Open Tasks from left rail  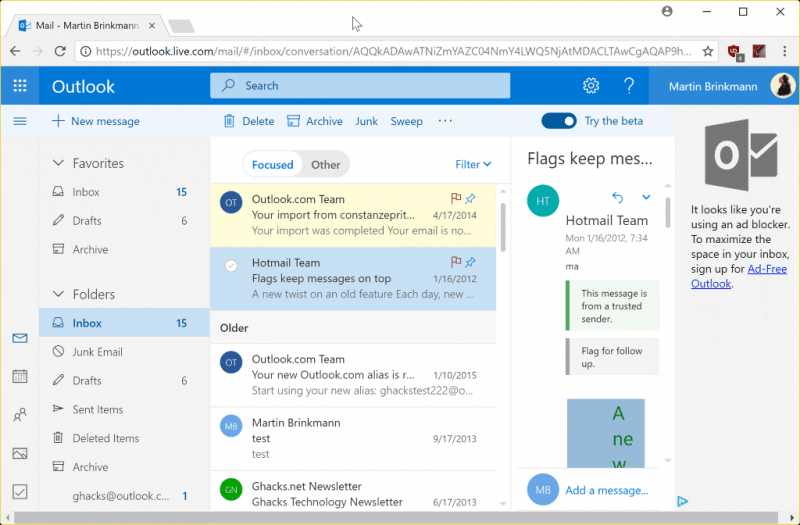click(x=20, y=492)
